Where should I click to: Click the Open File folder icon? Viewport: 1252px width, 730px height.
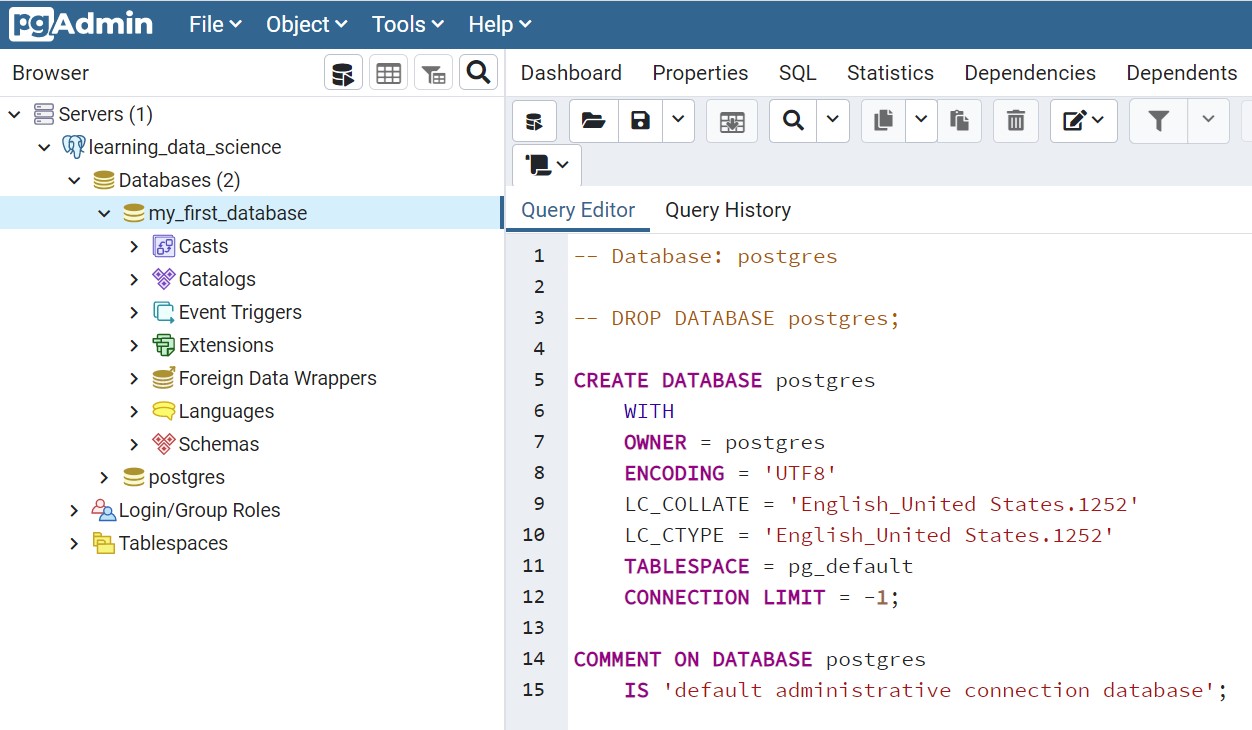click(x=593, y=121)
